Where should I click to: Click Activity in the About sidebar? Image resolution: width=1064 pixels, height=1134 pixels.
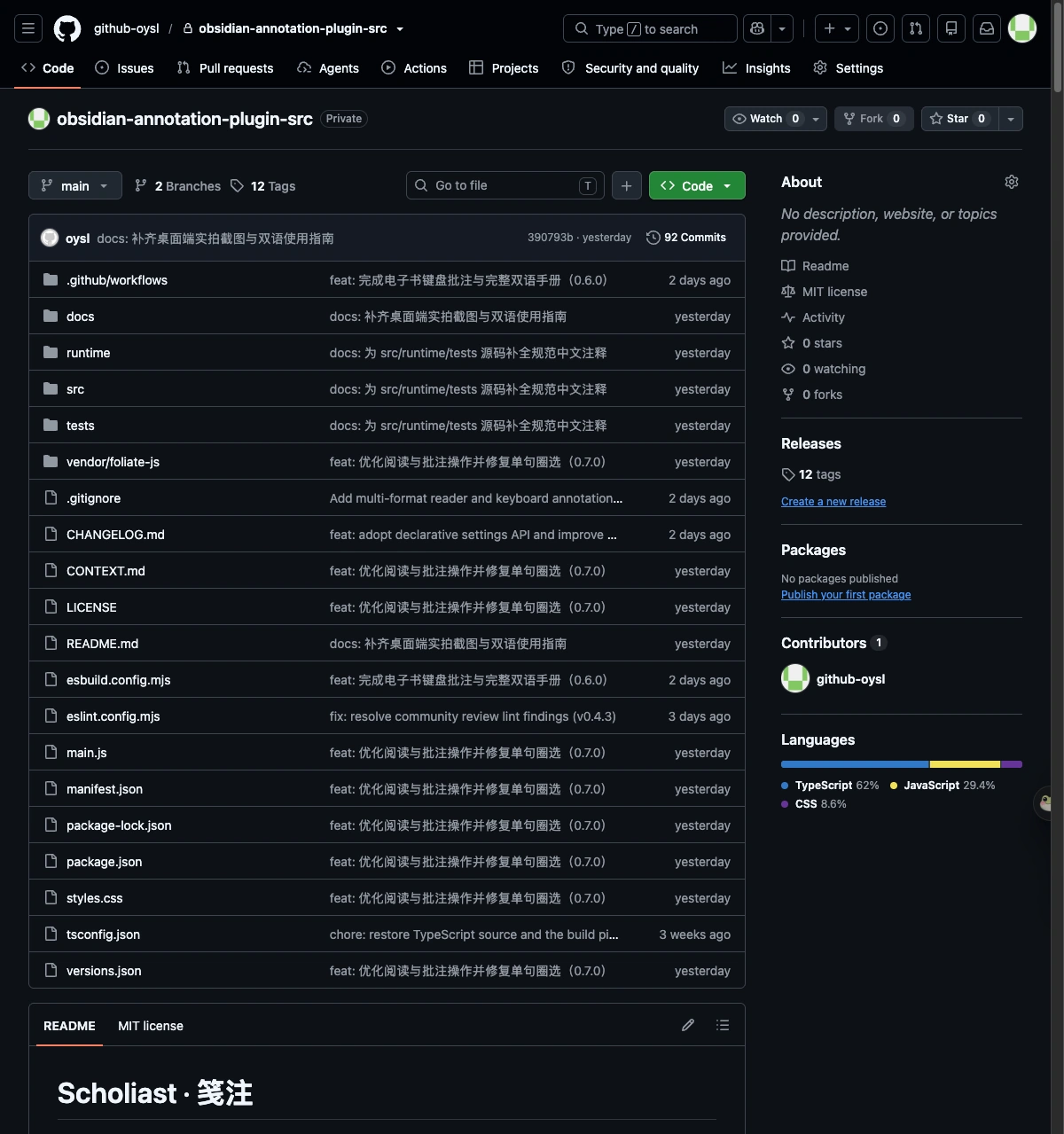tap(823, 317)
